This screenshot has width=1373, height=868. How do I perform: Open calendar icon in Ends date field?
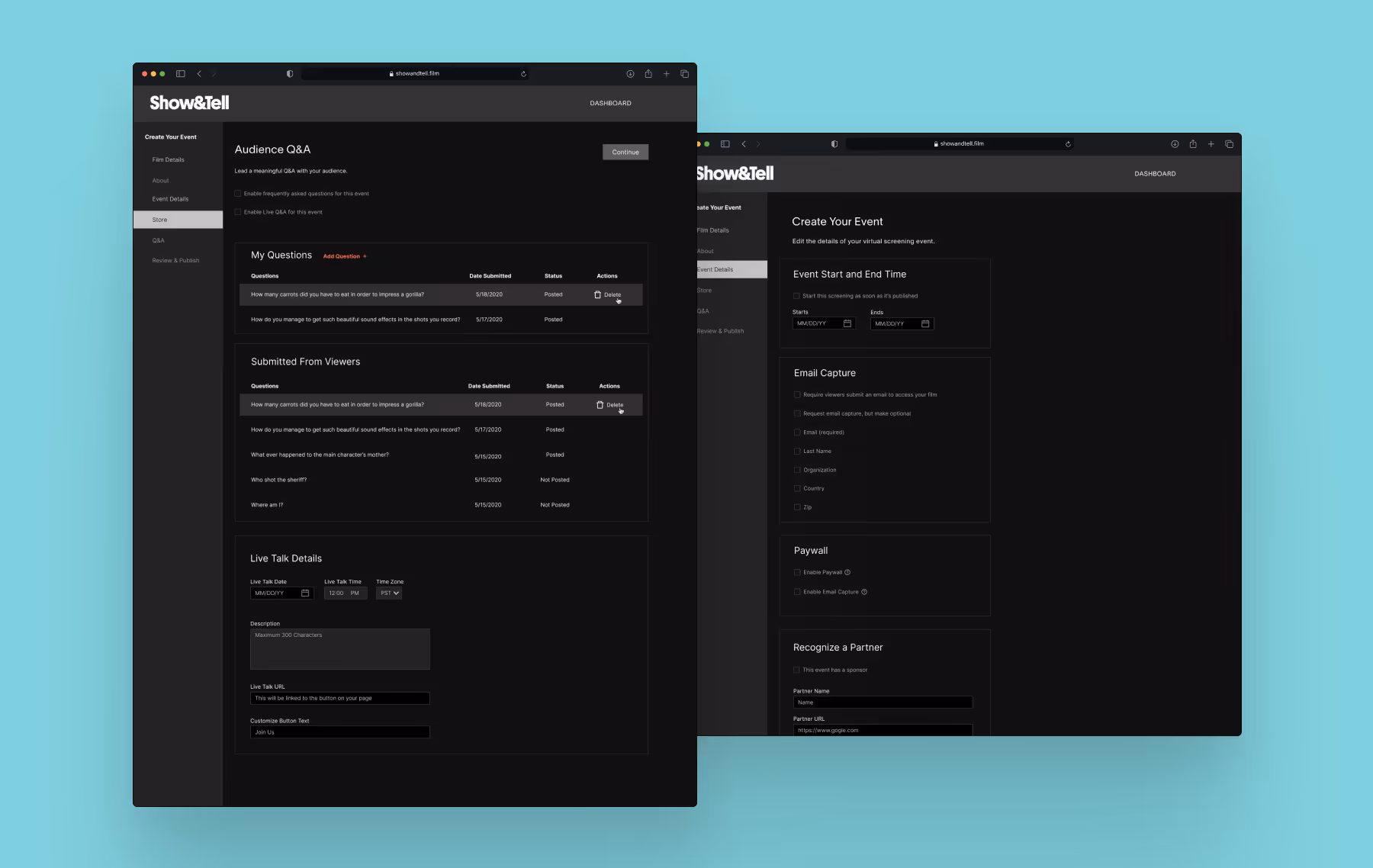pos(925,323)
